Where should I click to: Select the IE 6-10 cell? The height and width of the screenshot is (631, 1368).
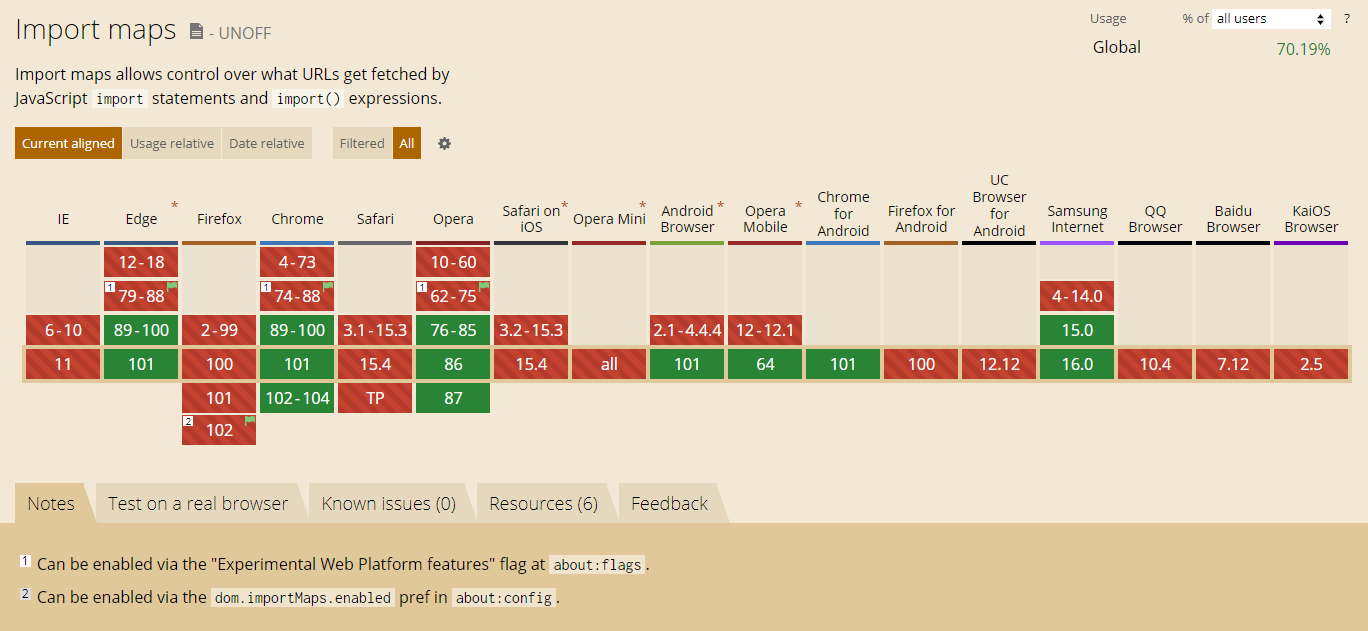point(63,330)
